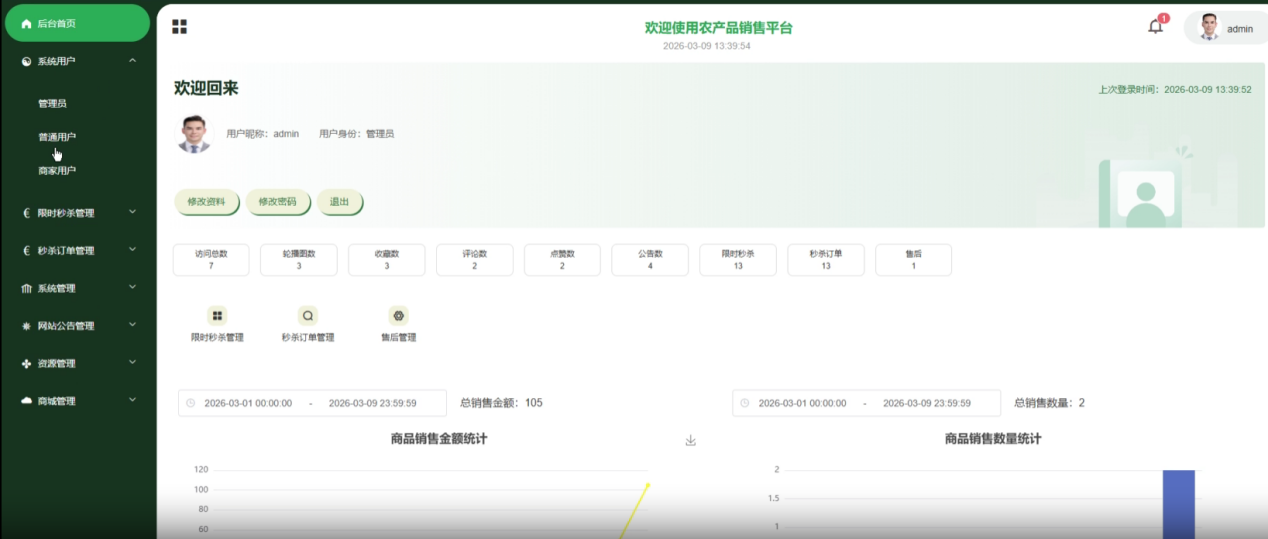Expand the 资源管理 sidebar chevron
This screenshot has width=1268, height=539.
coord(132,363)
